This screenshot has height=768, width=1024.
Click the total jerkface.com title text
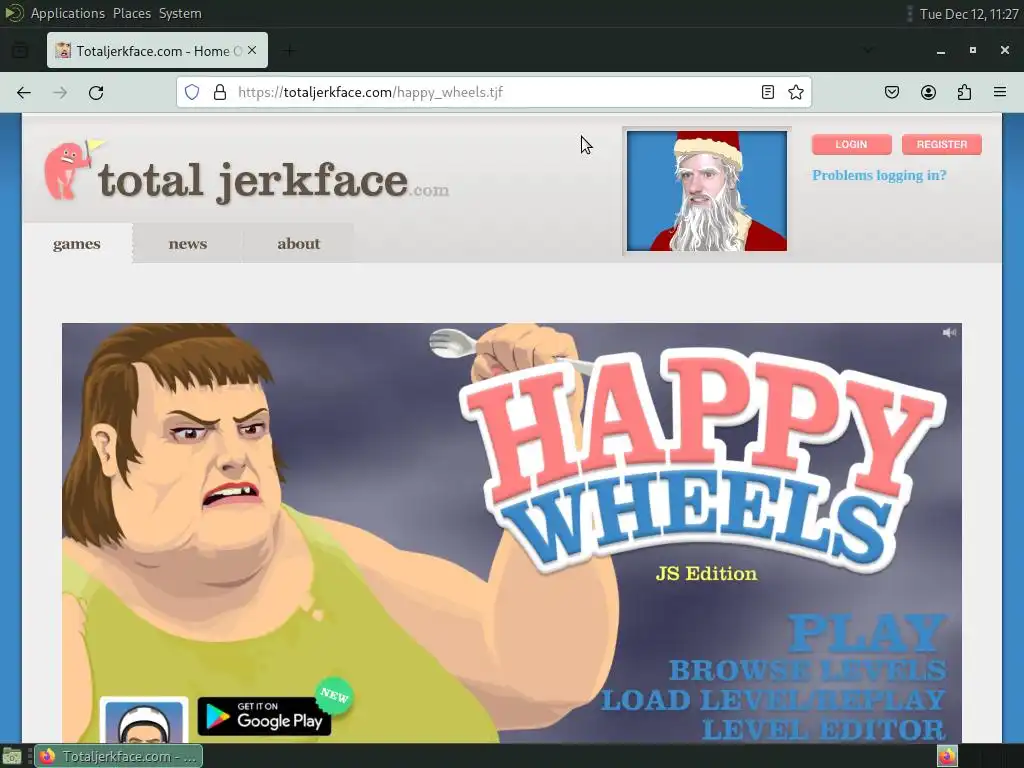click(x=274, y=182)
